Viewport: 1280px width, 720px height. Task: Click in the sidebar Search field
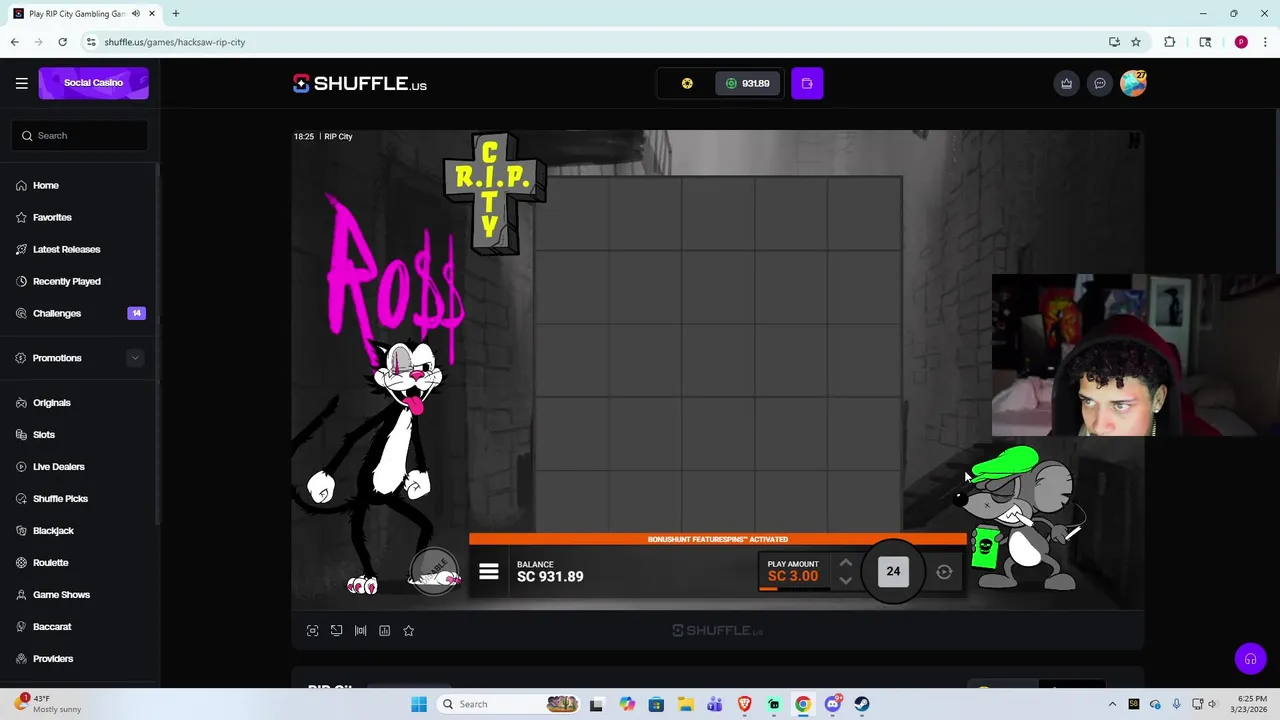80,135
